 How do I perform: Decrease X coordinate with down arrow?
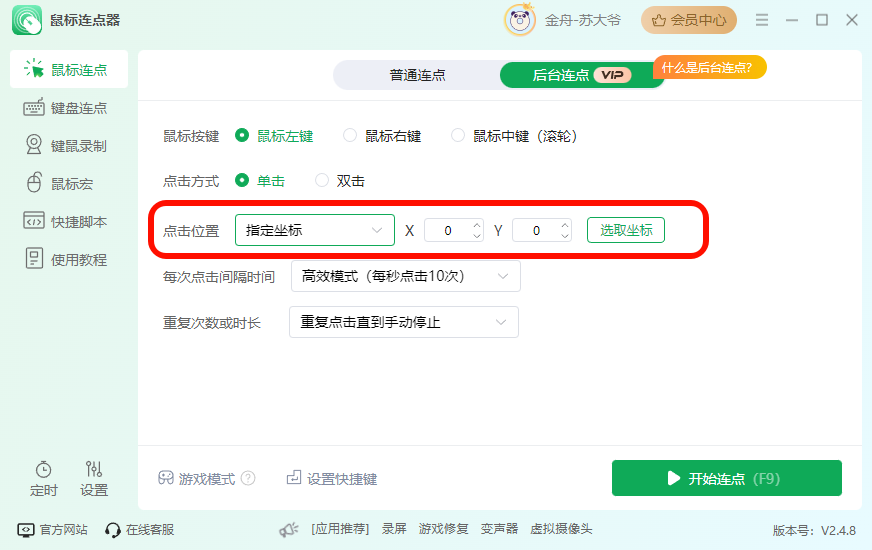click(477, 236)
